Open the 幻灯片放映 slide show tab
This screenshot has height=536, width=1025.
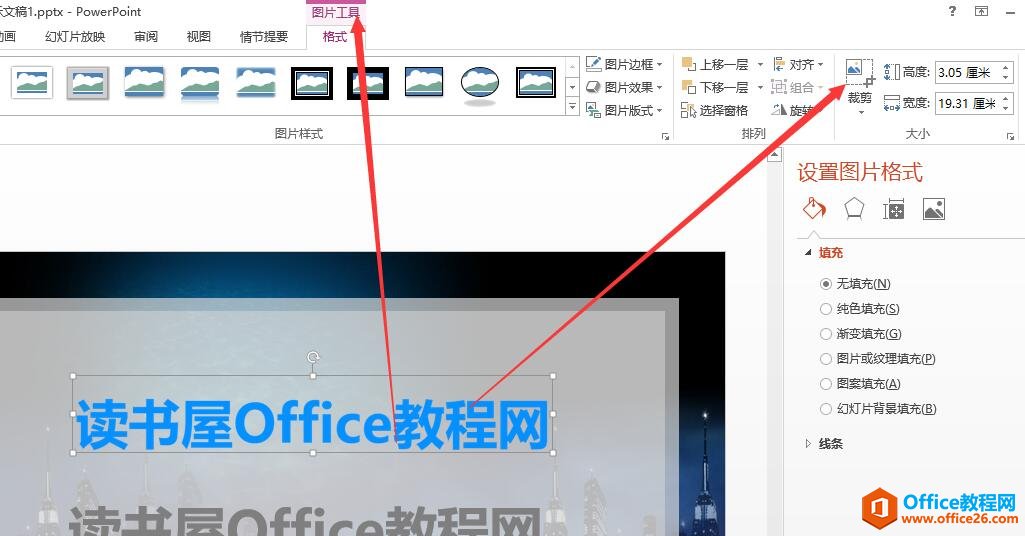tap(75, 37)
